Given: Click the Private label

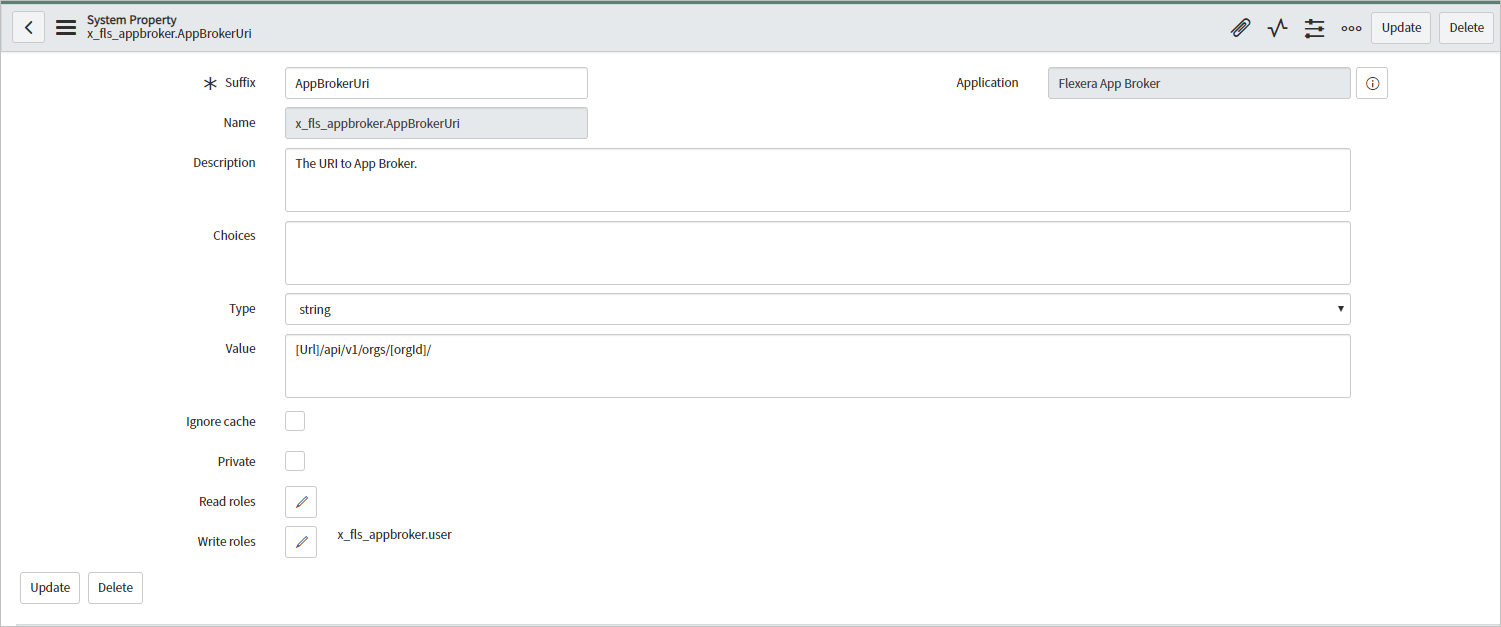Looking at the screenshot, I should point(237,462).
